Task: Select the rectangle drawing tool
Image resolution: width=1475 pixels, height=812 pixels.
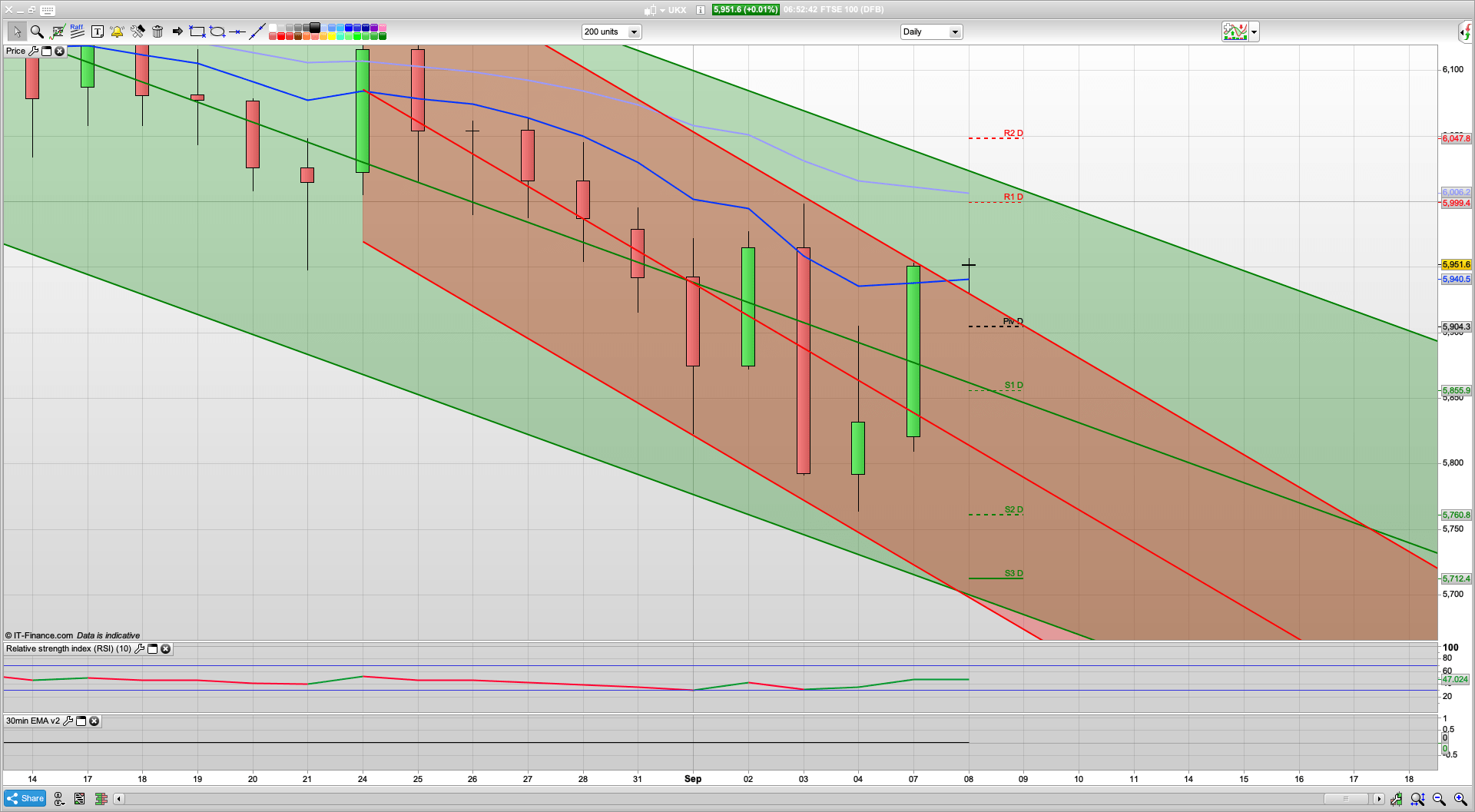Action: pyautogui.click(x=197, y=31)
